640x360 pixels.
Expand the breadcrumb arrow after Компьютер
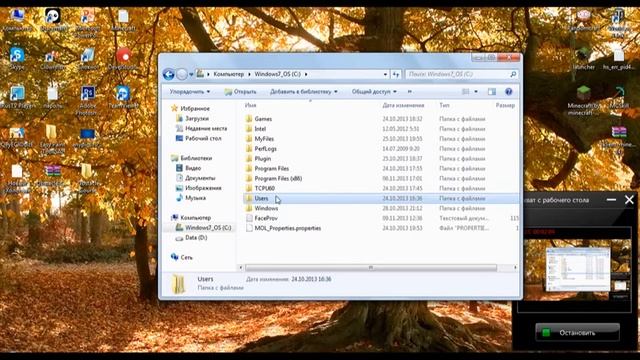point(249,74)
